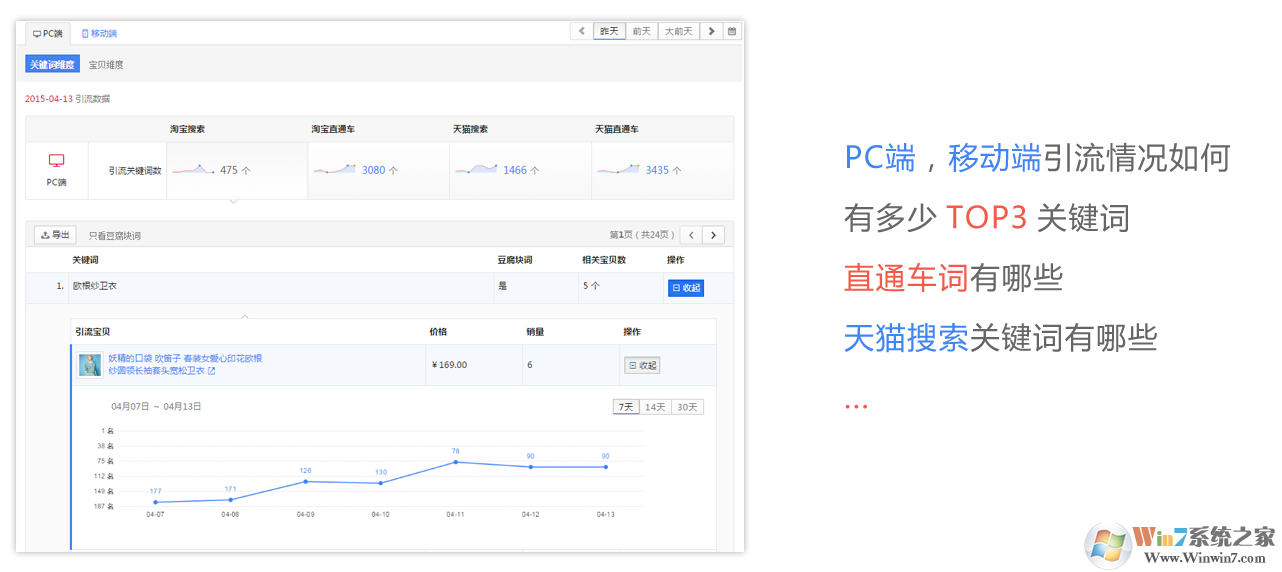Click the 04-11 chart point labeled 78
The height and width of the screenshot is (572, 1282).
(x=456, y=462)
